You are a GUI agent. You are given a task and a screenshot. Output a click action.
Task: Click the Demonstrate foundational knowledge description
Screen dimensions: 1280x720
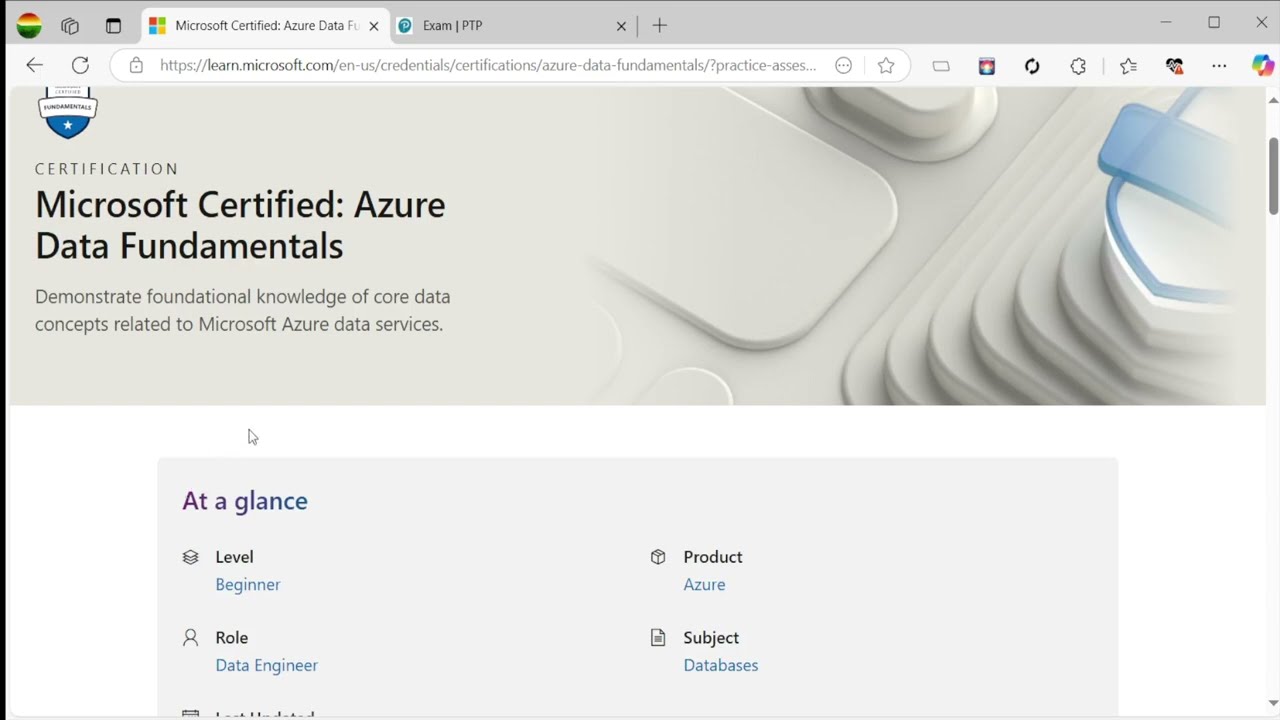[243, 310]
